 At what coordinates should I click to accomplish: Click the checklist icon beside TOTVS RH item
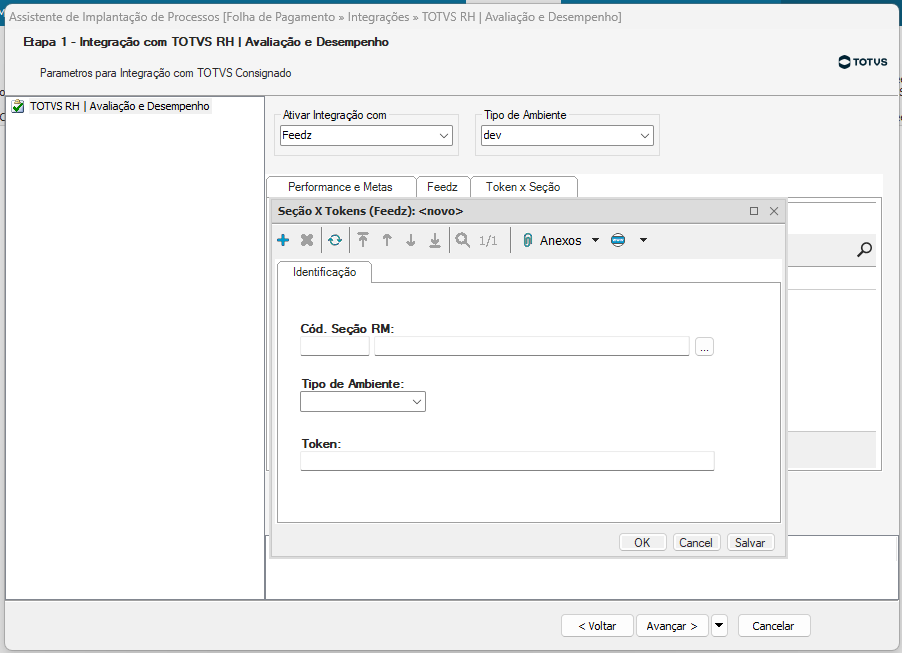18,106
